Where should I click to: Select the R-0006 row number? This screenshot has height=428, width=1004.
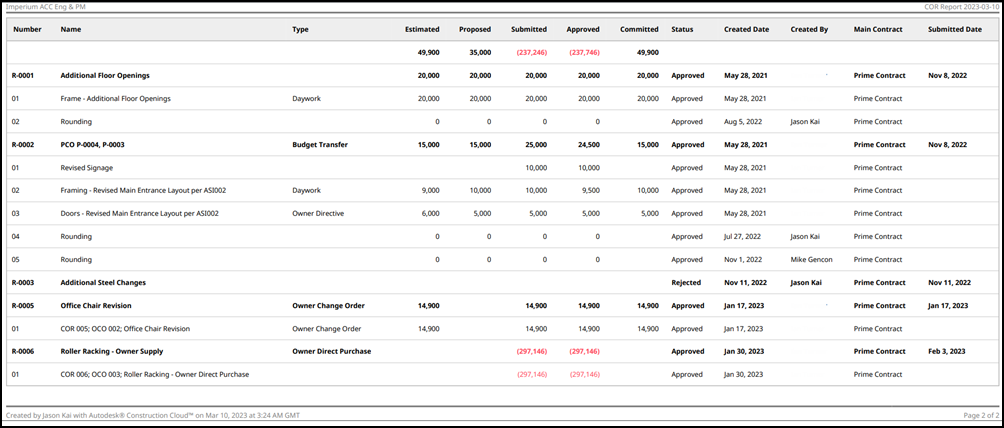pos(22,352)
